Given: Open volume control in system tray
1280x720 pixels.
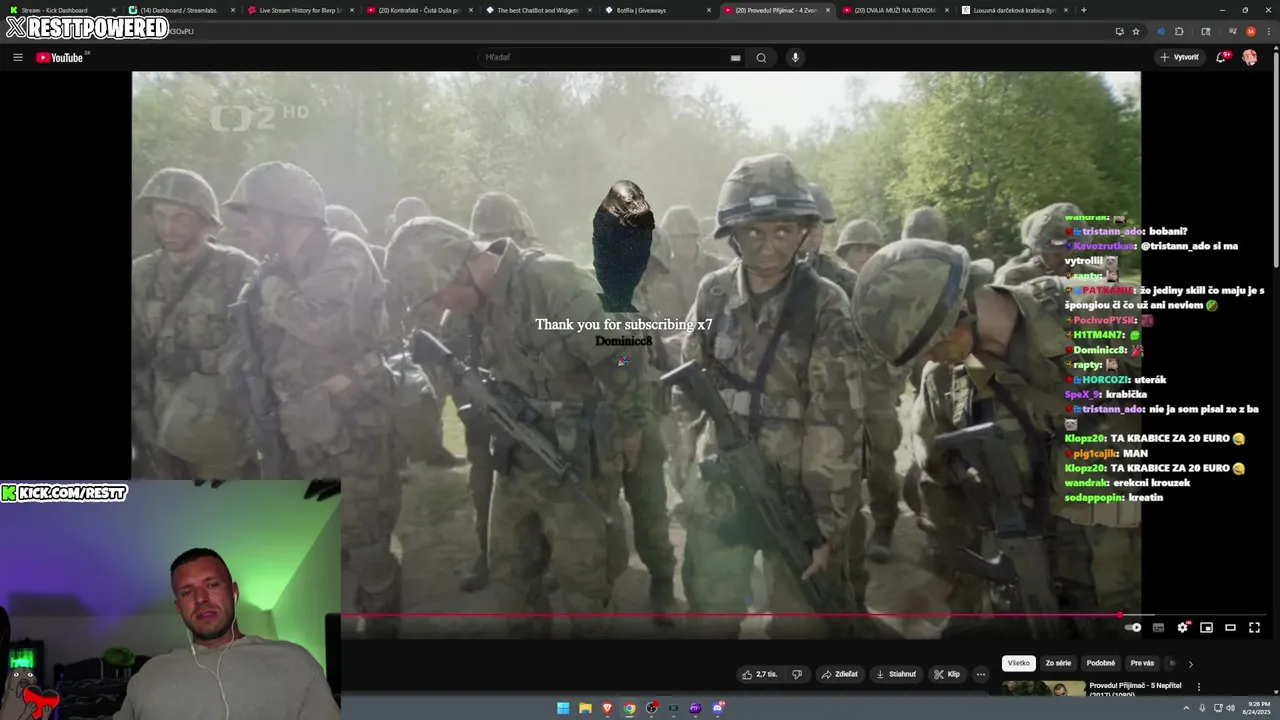Looking at the screenshot, I should (x=1230, y=708).
